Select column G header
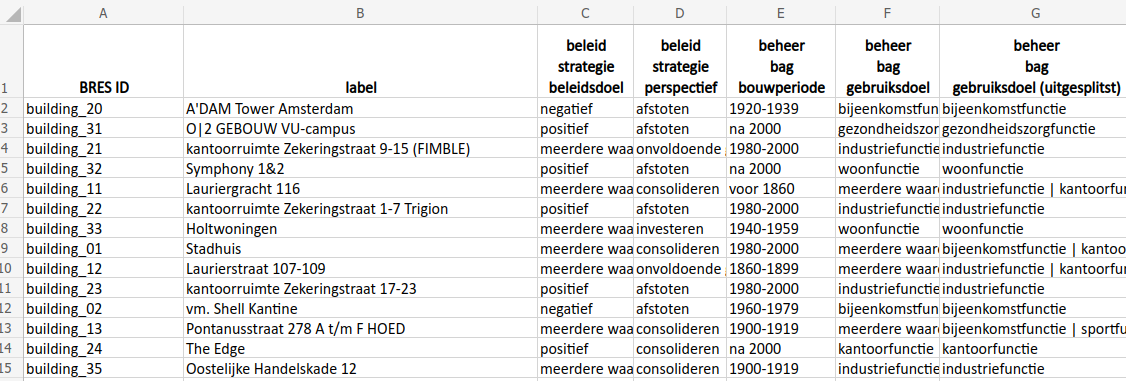This screenshot has height=381, width=1126. 1032,13
